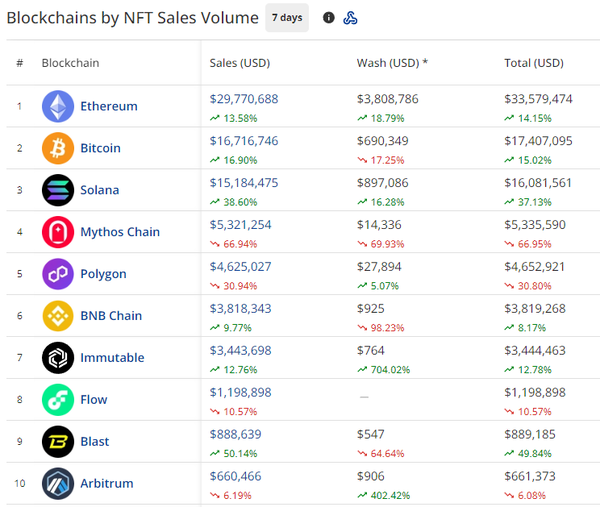Click the Flow logo icon
This screenshot has width=600, height=507.
pos(58,400)
